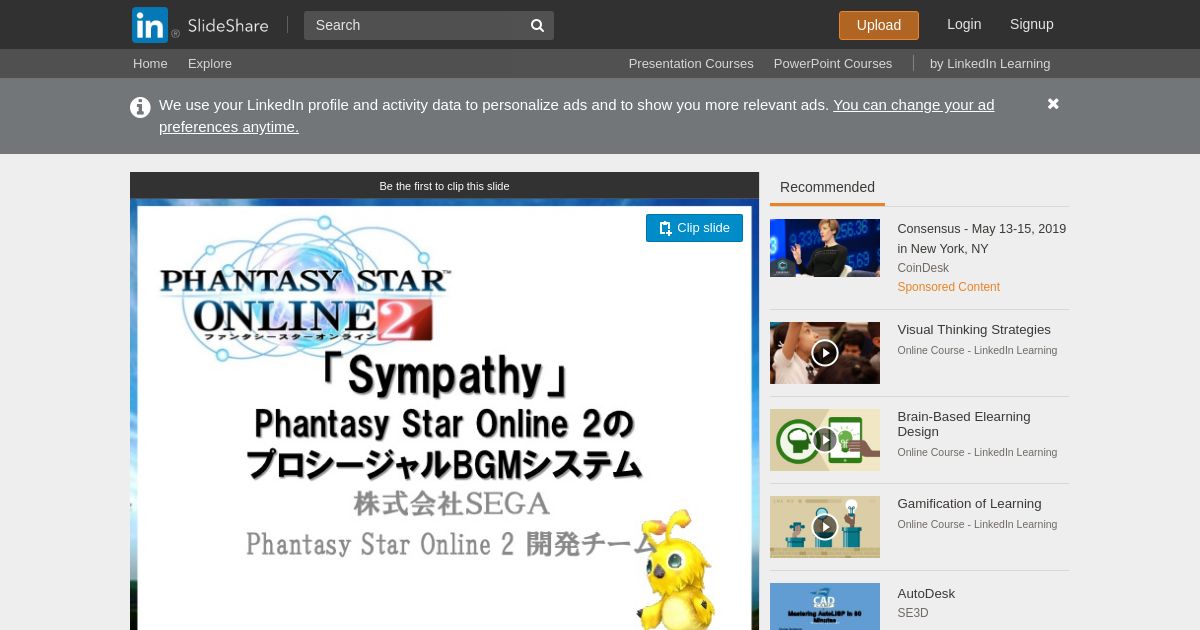The width and height of the screenshot is (1200, 630).
Task: Click the Clip slide button
Action: click(x=694, y=228)
